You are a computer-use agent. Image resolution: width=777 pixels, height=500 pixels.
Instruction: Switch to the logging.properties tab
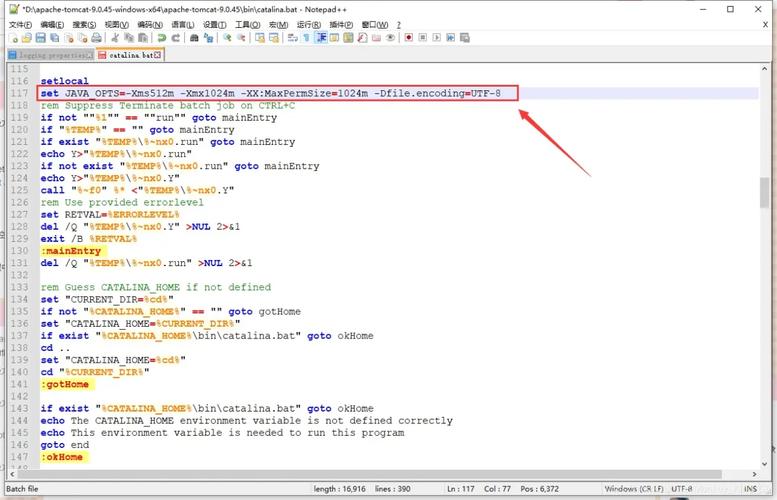click(50, 55)
